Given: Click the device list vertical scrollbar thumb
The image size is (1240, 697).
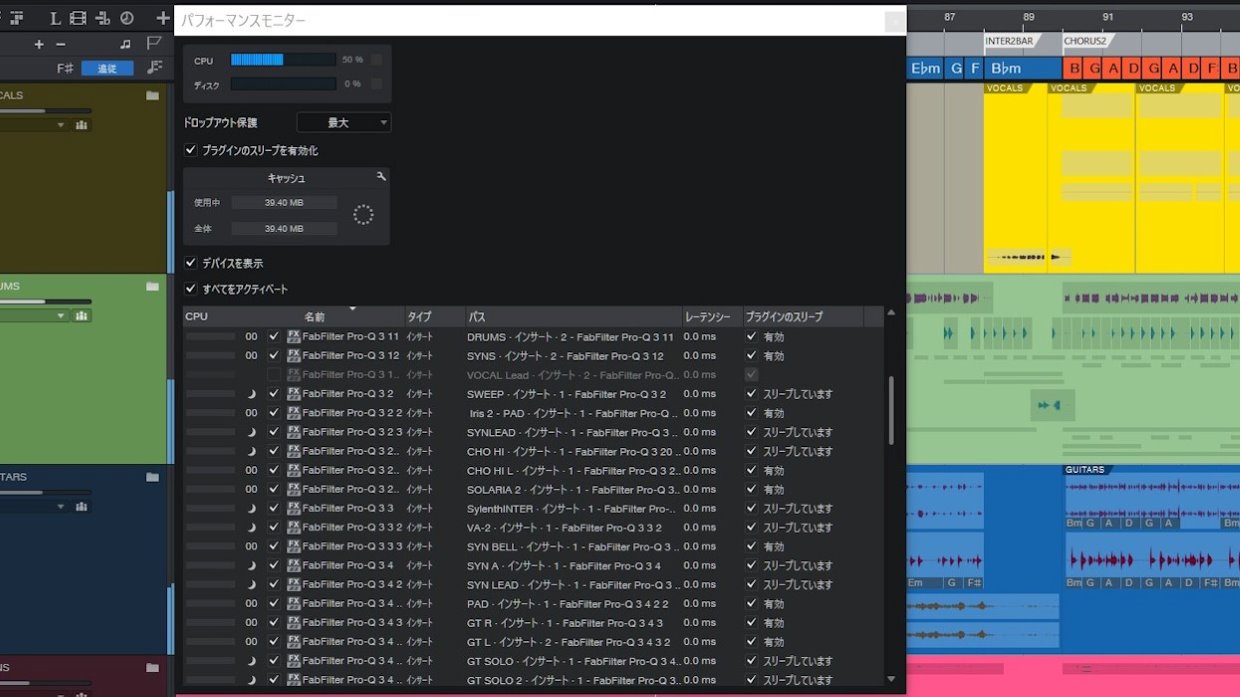Looking at the screenshot, I should click(891, 410).
